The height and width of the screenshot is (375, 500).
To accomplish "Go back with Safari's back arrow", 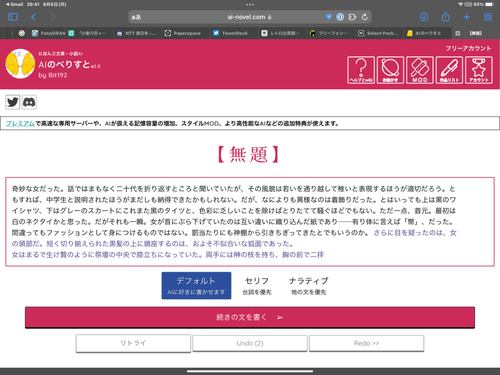I will click(x=33, y=17).
